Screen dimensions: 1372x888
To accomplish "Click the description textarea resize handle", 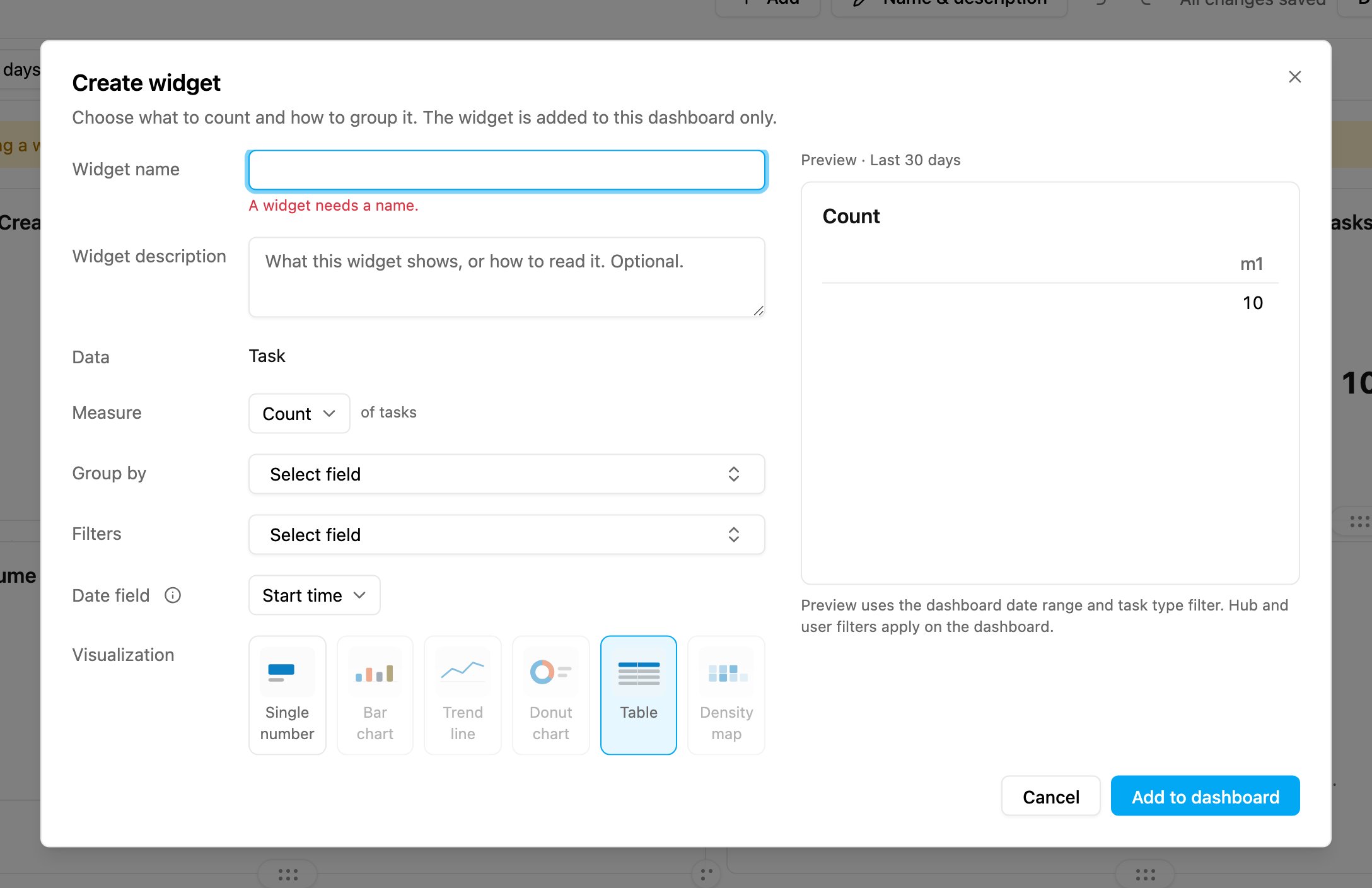I will (759, 311).
